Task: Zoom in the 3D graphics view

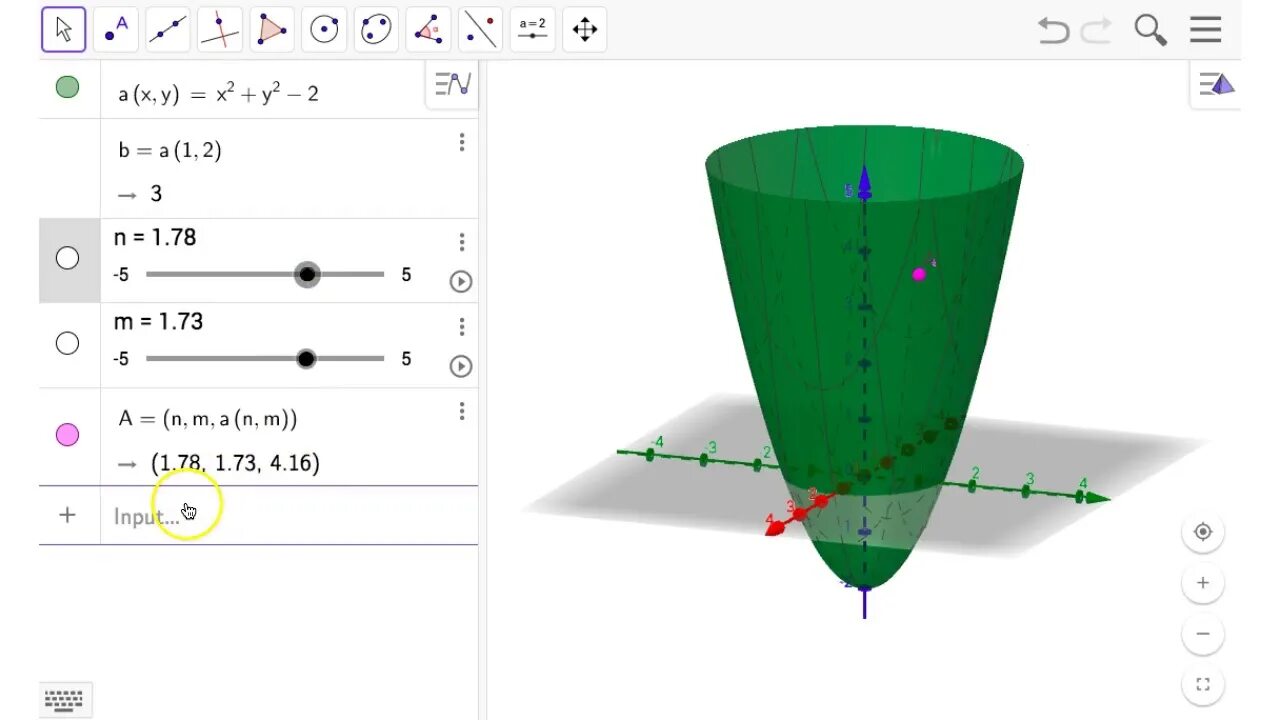Action: pos(1203,583)
